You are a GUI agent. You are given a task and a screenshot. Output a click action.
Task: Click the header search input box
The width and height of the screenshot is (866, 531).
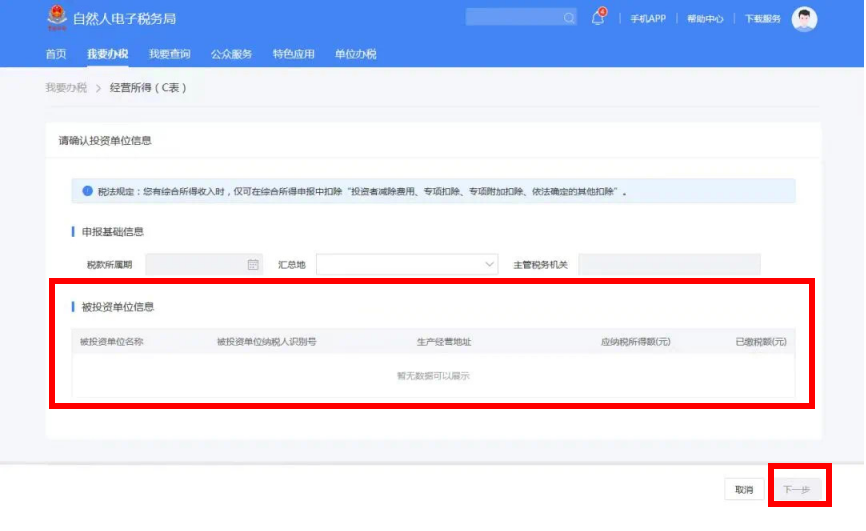[x=513, y=18]
